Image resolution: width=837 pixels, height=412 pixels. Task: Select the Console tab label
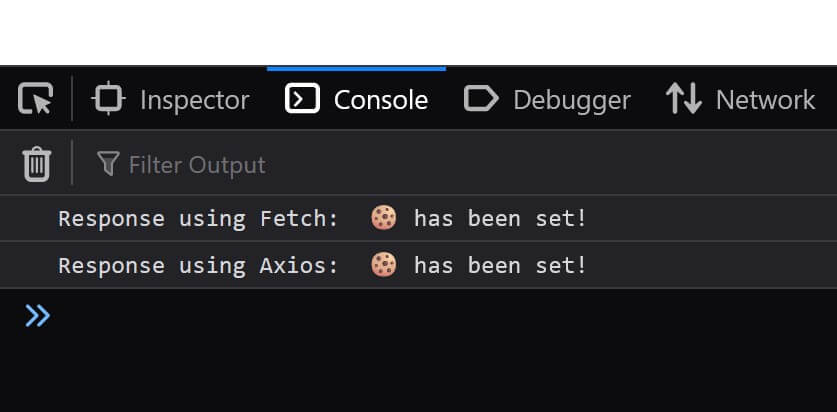click(381, 100)
